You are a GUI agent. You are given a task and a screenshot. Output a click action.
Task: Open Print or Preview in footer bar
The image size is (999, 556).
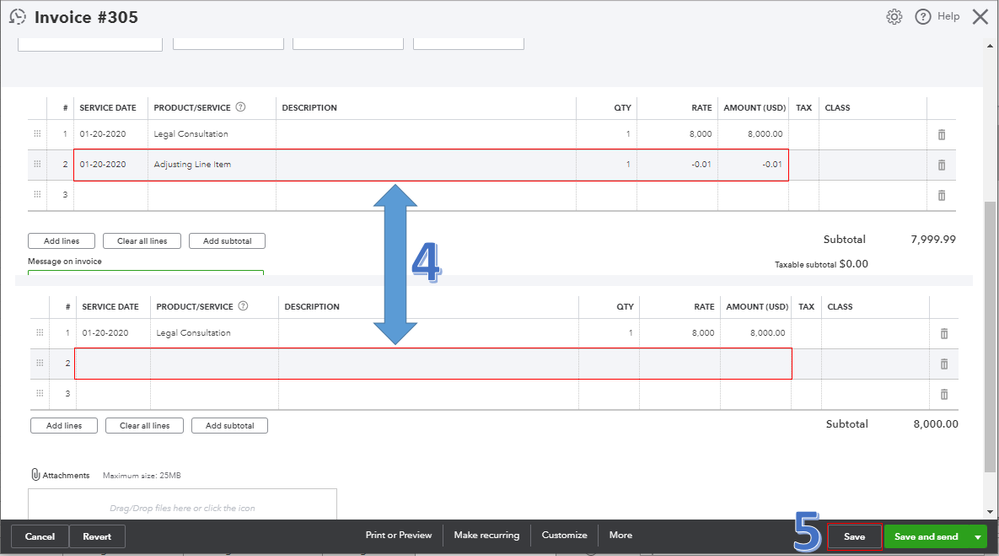coord(398,535)
